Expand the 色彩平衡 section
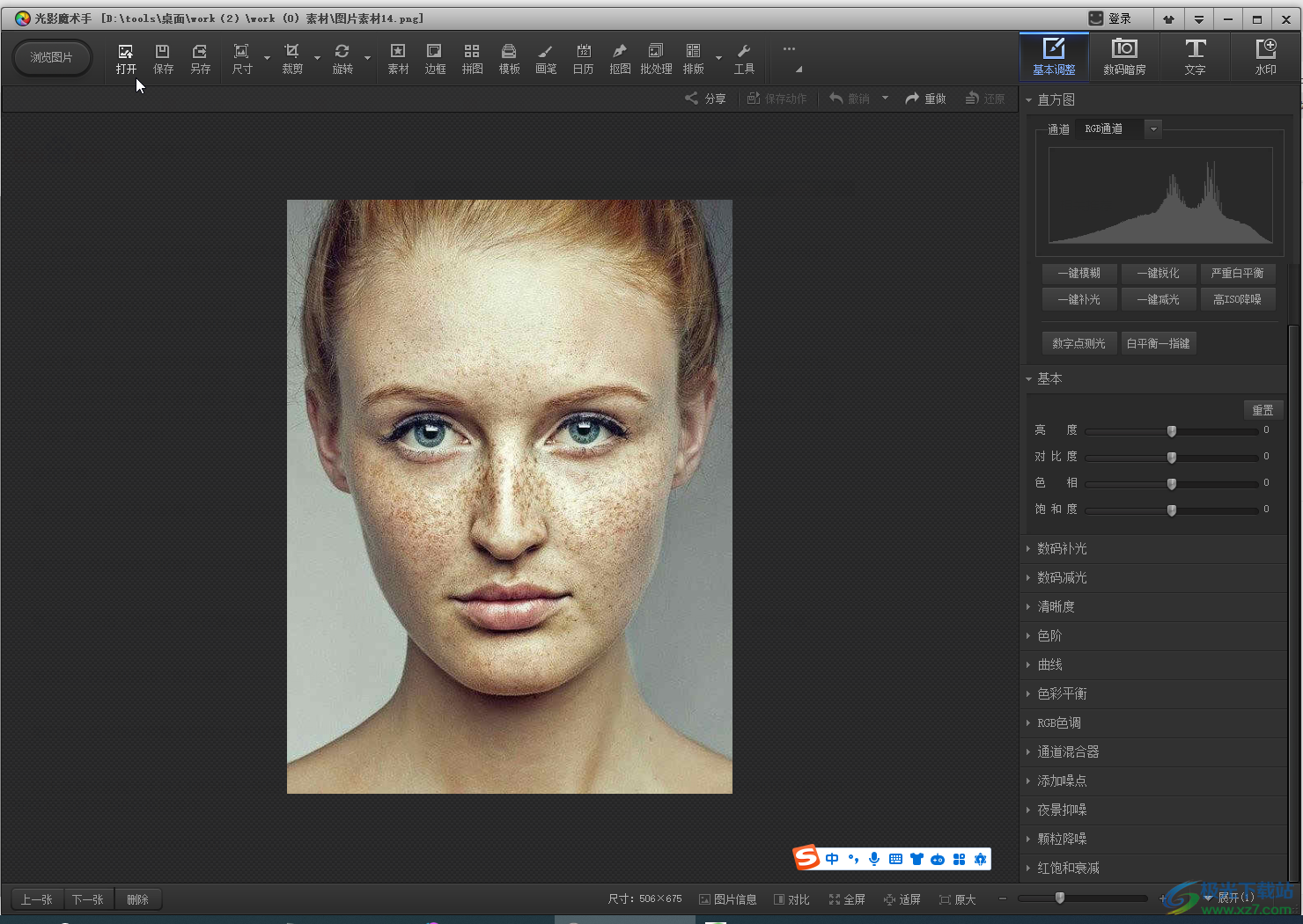This screenshot has height=924, width=1303. (1153, 693)
